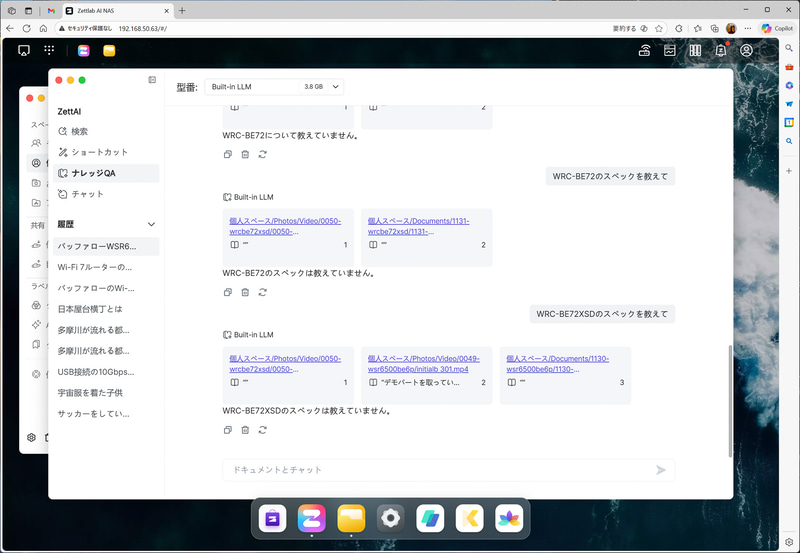Copy the WRC-BE72のスペック reply
This screenshot has width=800, height=553.
click(x=228, y=292)
